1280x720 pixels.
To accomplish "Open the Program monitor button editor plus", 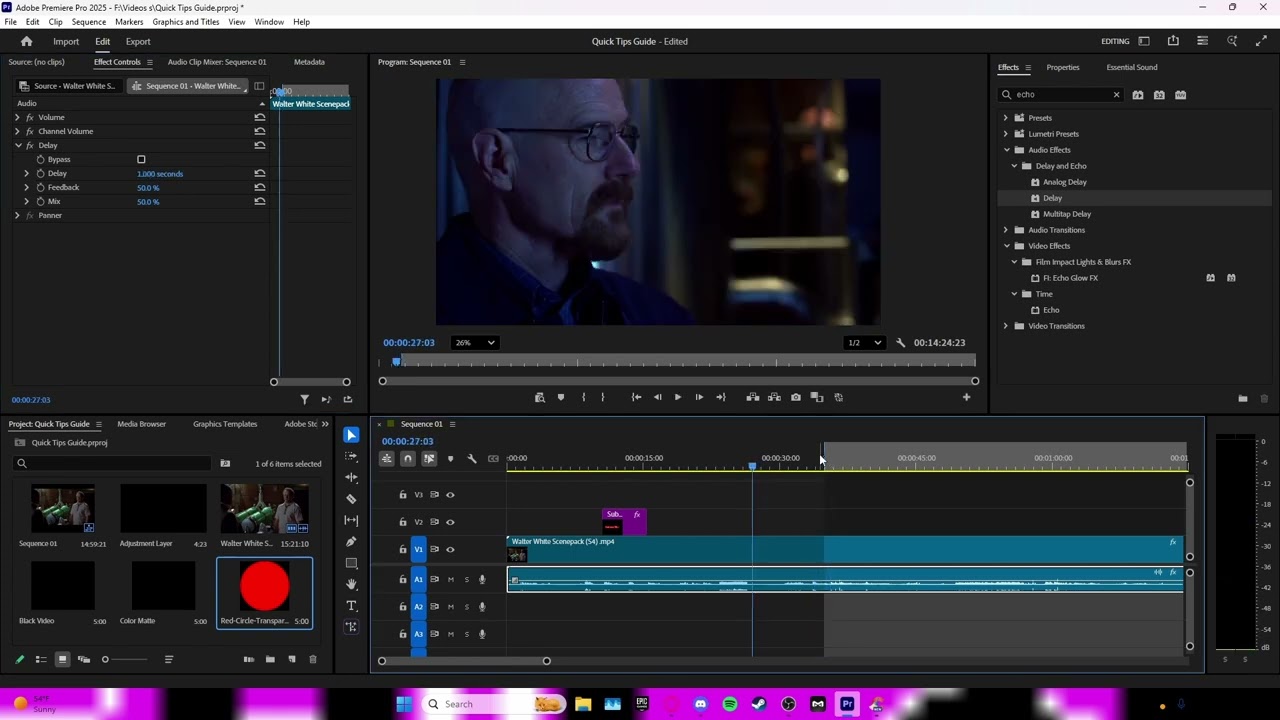I will click(x=966, y=397).
